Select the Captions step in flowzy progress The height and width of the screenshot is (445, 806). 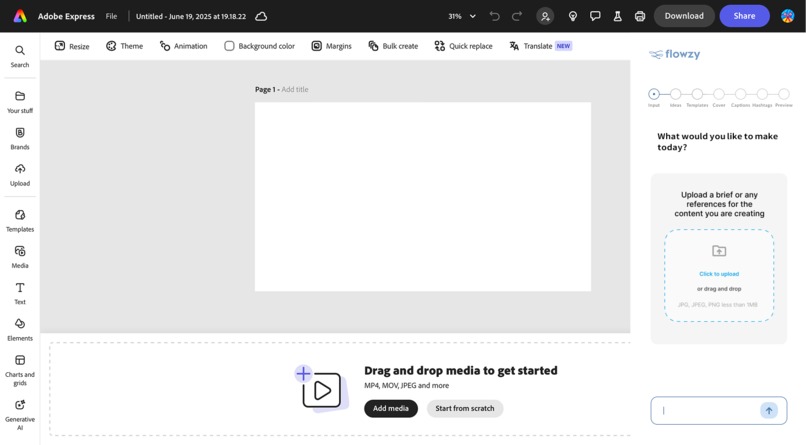[740, 94]
